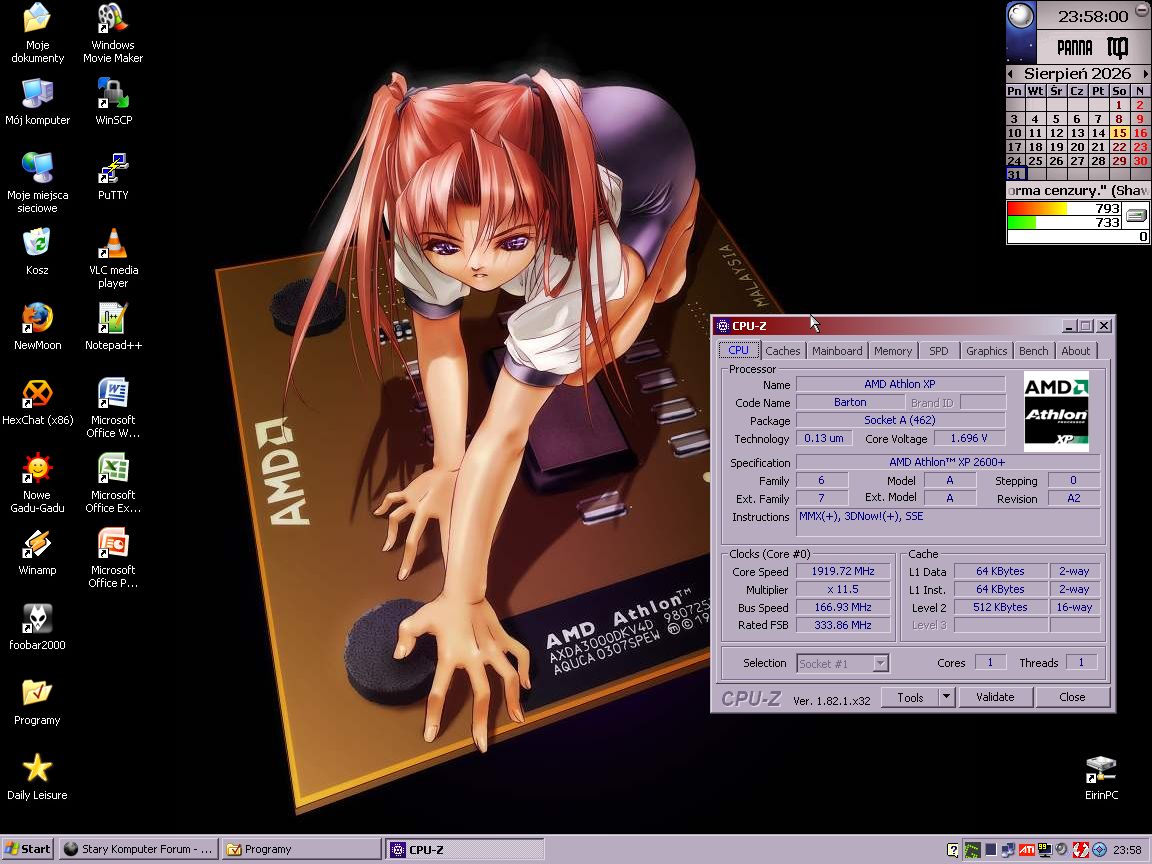Click the PANNA zodiac sign label

coord(1075,48)
